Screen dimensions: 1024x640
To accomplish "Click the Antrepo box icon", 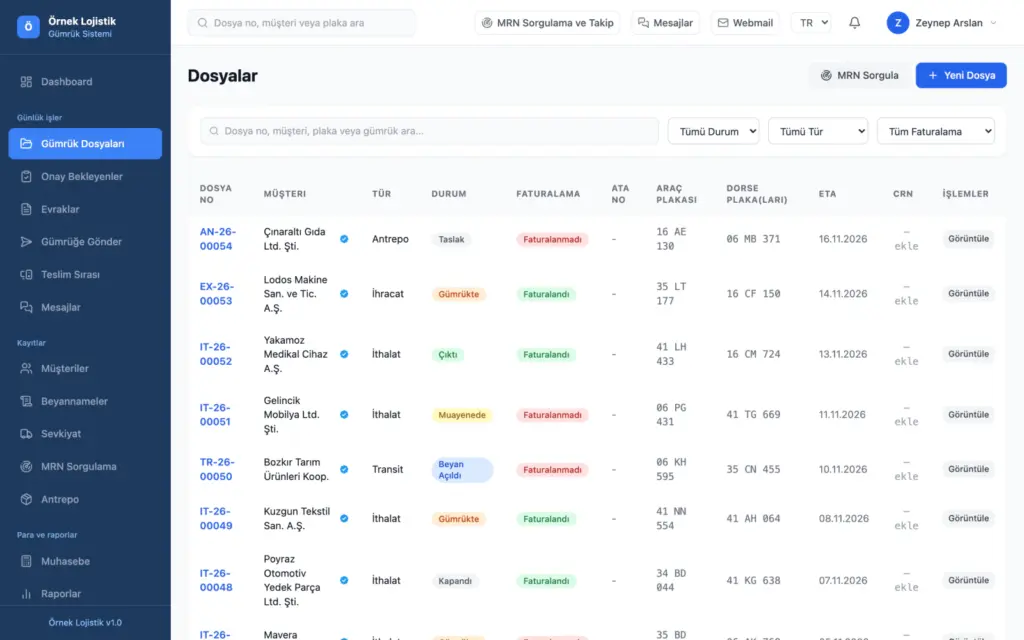I will (x=26, y=499).
